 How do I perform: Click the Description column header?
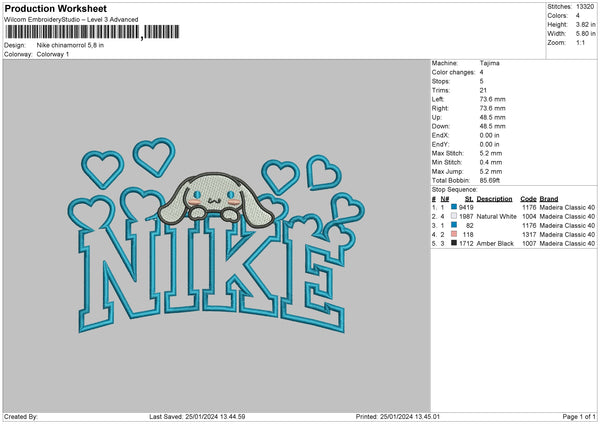coord(495,198)
